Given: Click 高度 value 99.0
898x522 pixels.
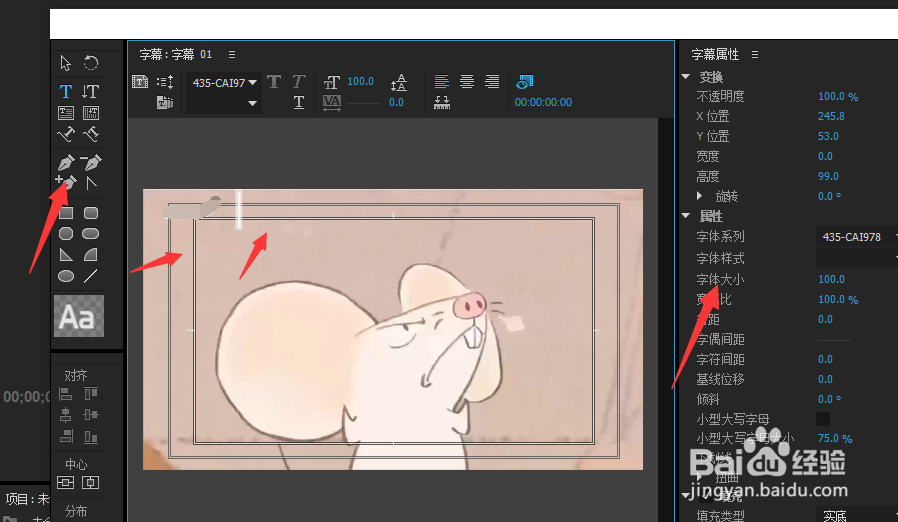Looking at the screenshot, I should click(828, 176).
